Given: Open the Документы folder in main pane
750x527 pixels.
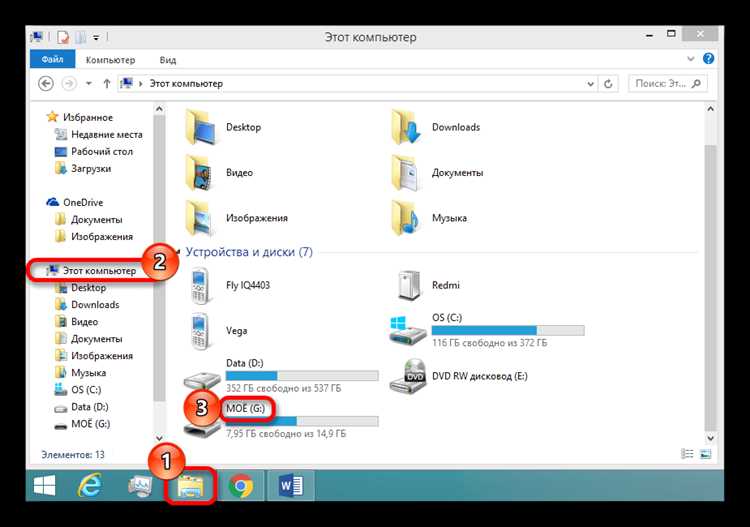Looking at the screenshot, I should click(x=407, y=173).
